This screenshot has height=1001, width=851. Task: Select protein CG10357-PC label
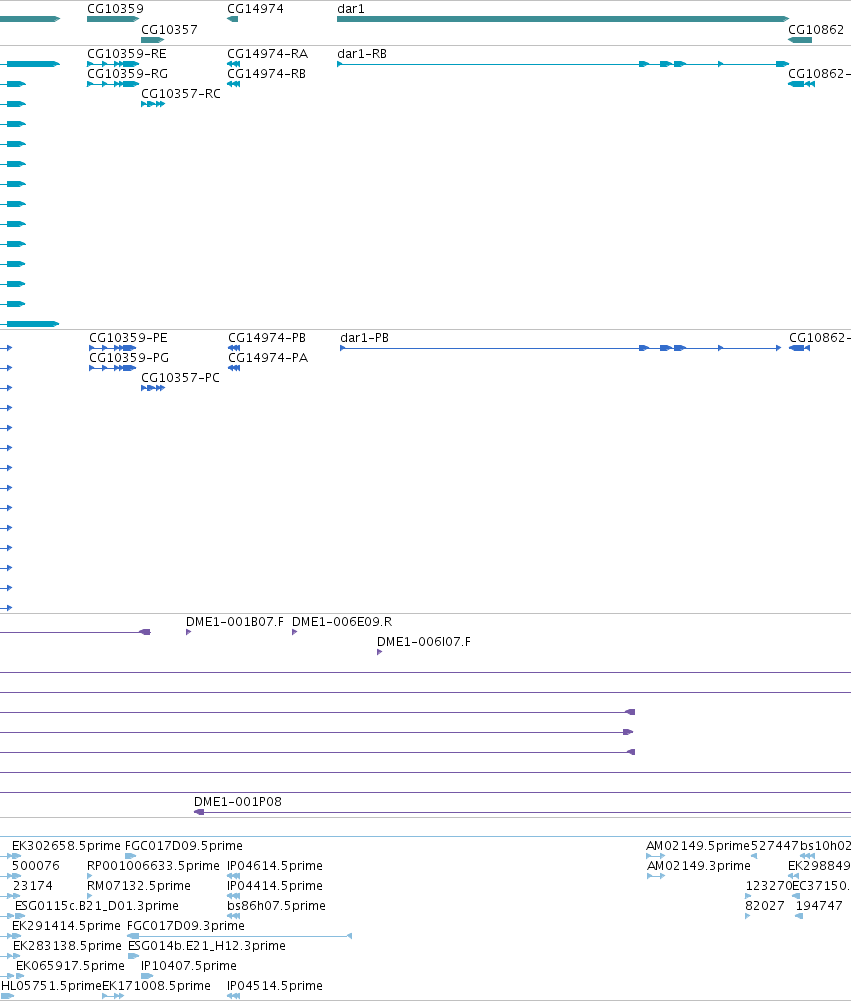[180, 378]
